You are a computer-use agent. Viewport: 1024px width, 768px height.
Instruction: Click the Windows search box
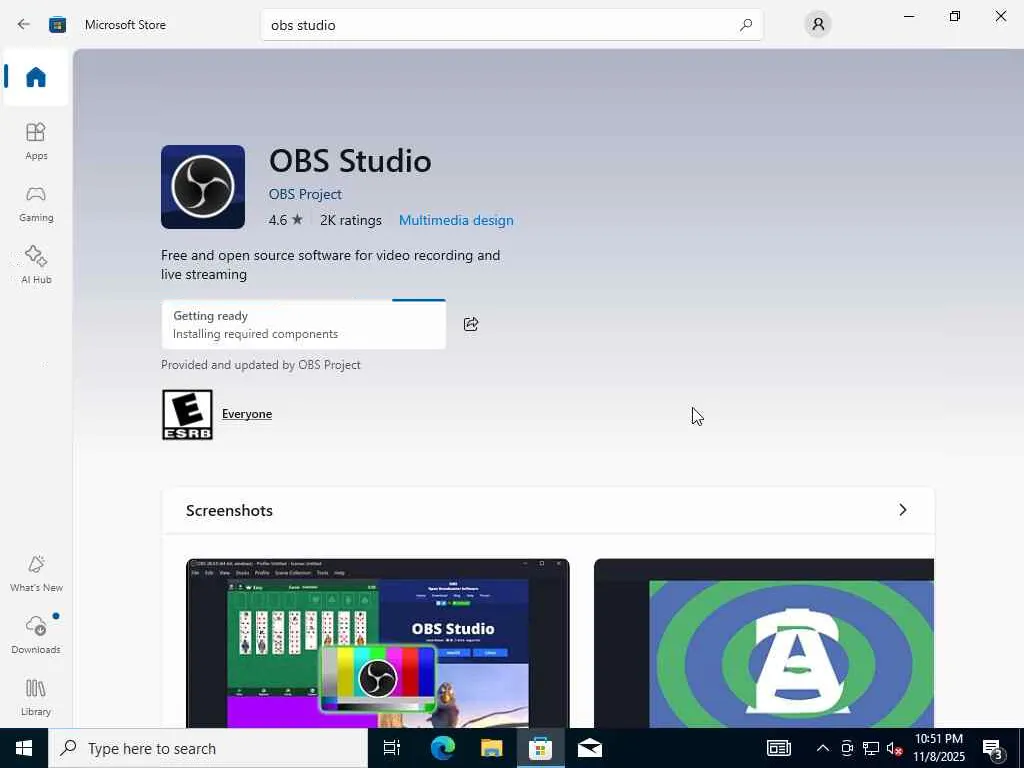pos(208,748)
